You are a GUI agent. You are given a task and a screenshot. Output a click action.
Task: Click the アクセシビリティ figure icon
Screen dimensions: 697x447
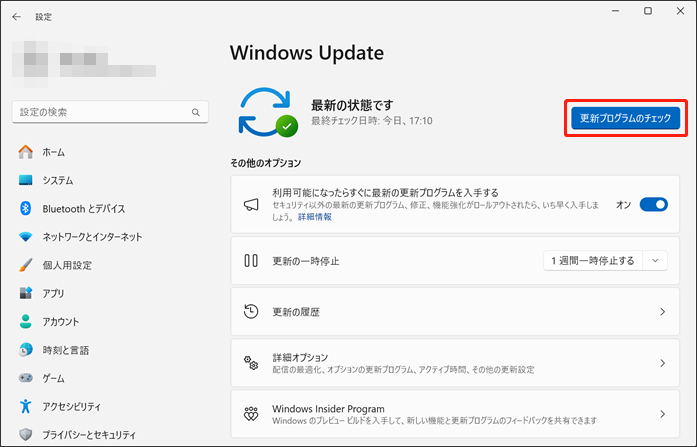point(26,406)
